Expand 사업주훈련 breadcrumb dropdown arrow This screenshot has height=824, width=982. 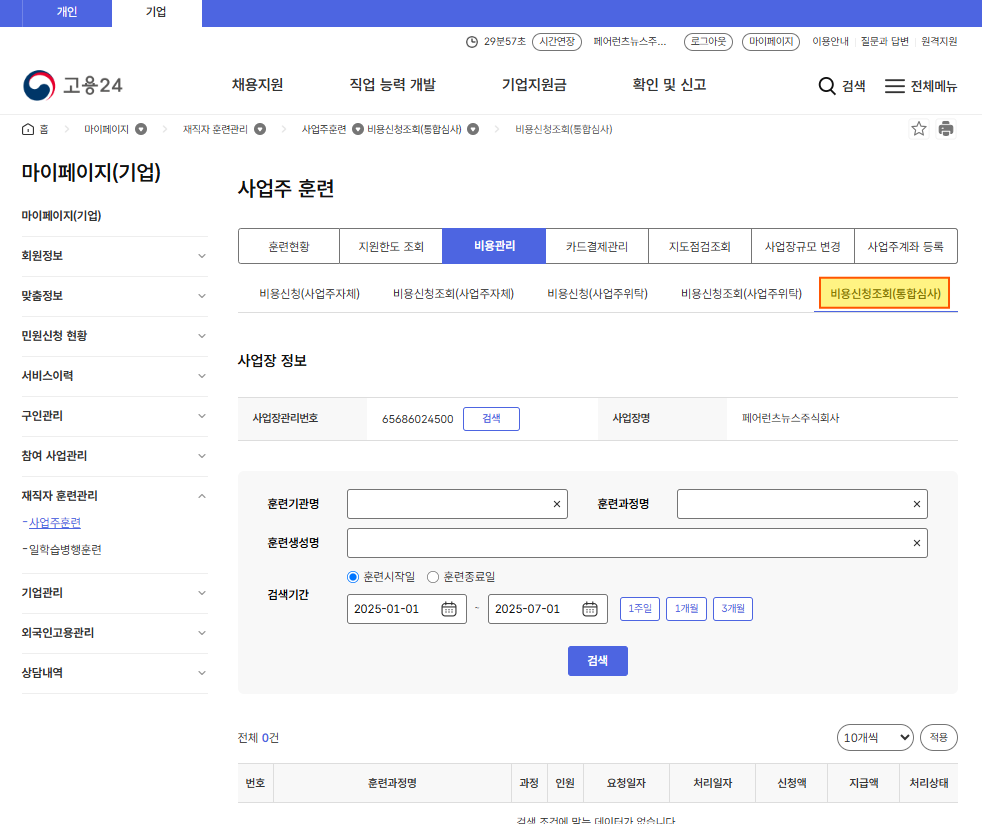pyautogui.click(x=358, y=129)
